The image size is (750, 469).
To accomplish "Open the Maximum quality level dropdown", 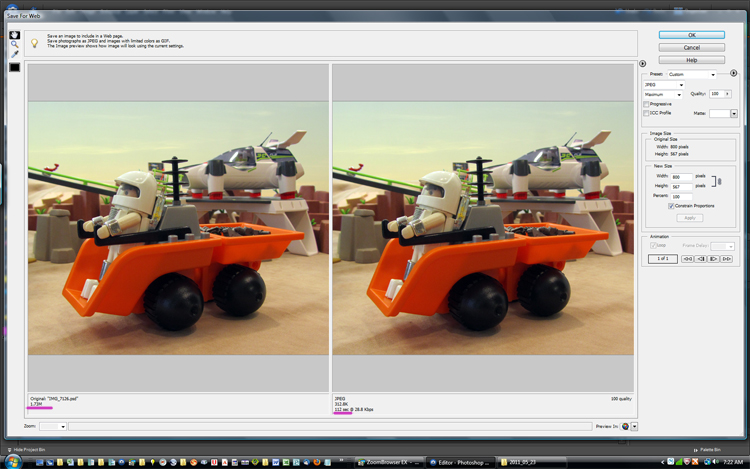I will click(664, 95).
